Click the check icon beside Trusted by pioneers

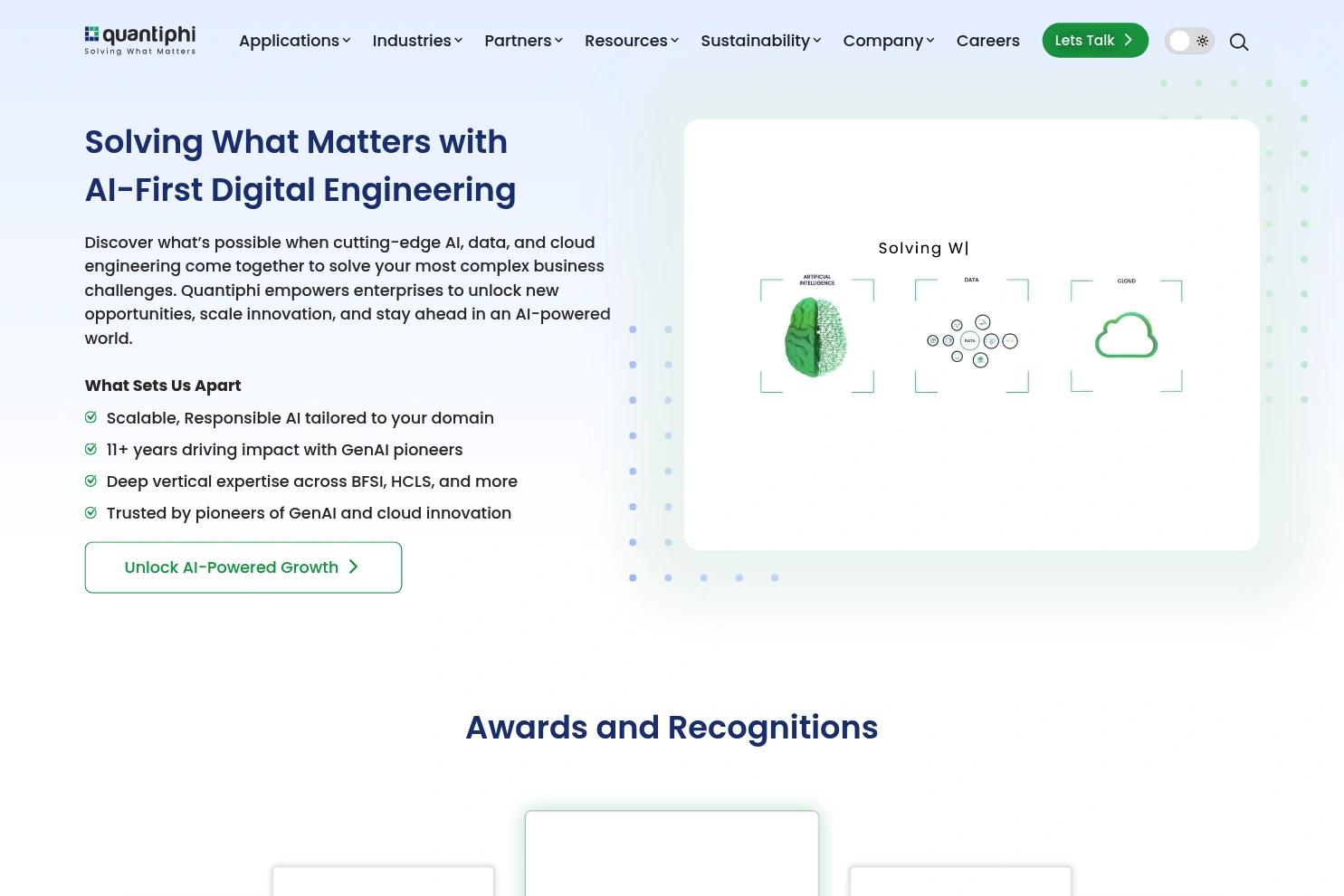[x=91, y=512]
